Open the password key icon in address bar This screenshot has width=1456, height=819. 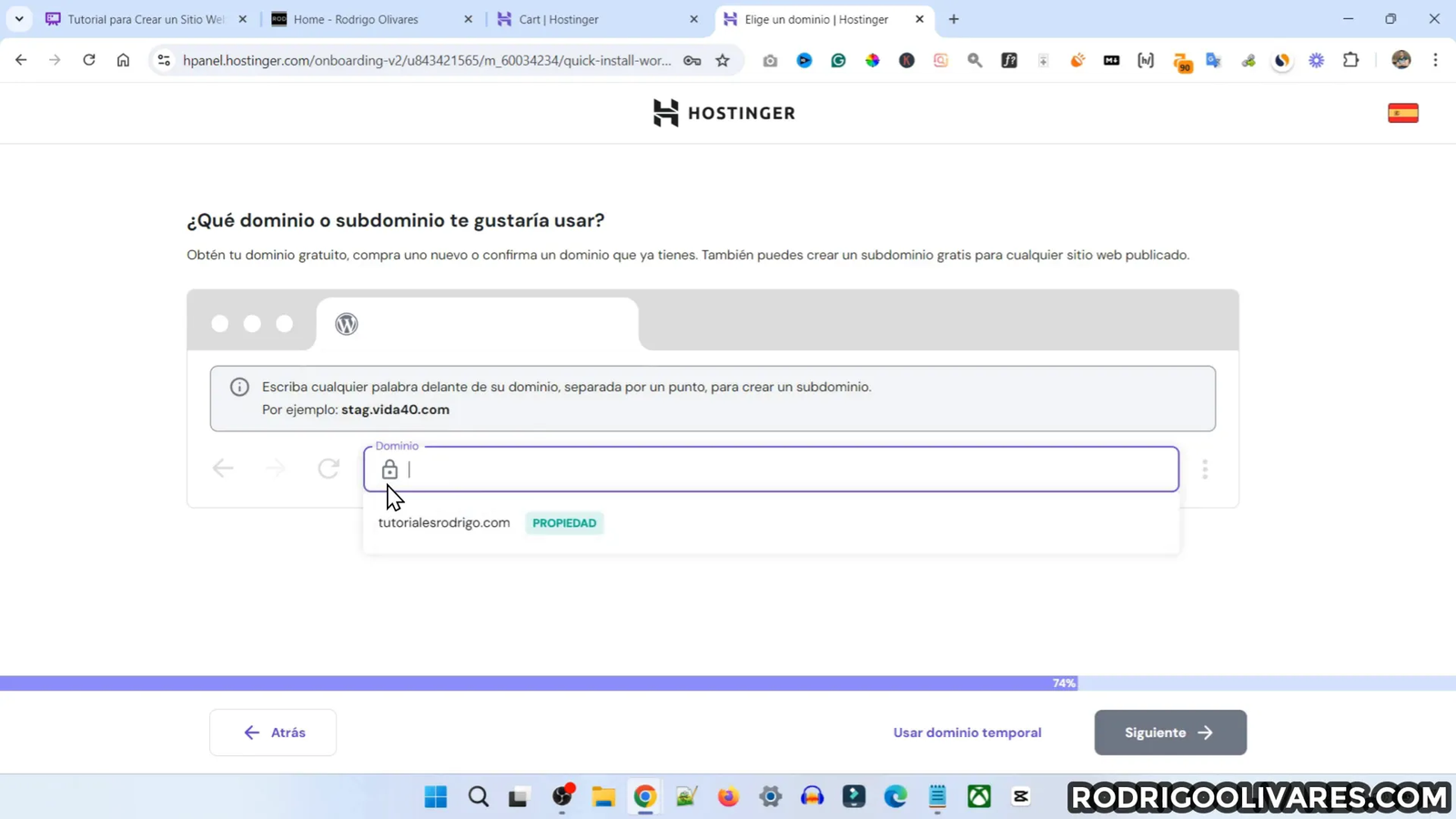point(692,60)
